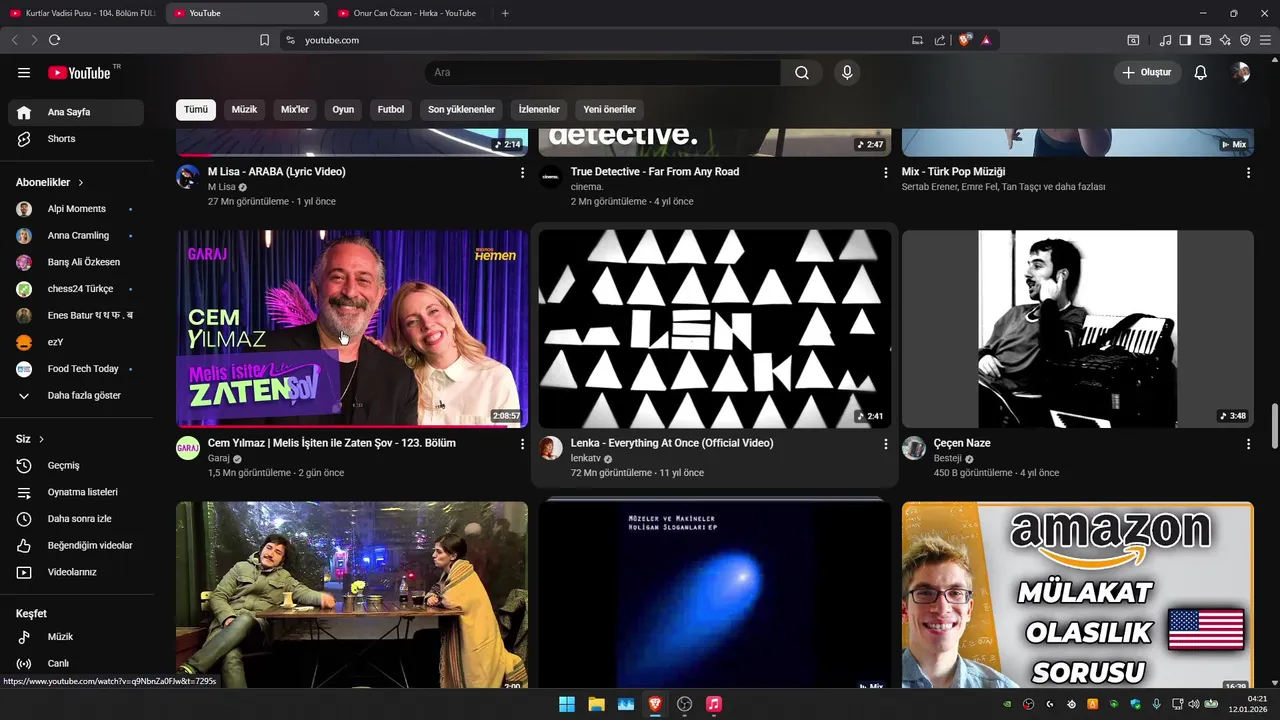Select the Tümü filter chip
This screenshot has width=1280, height=720.
[196, 110]
